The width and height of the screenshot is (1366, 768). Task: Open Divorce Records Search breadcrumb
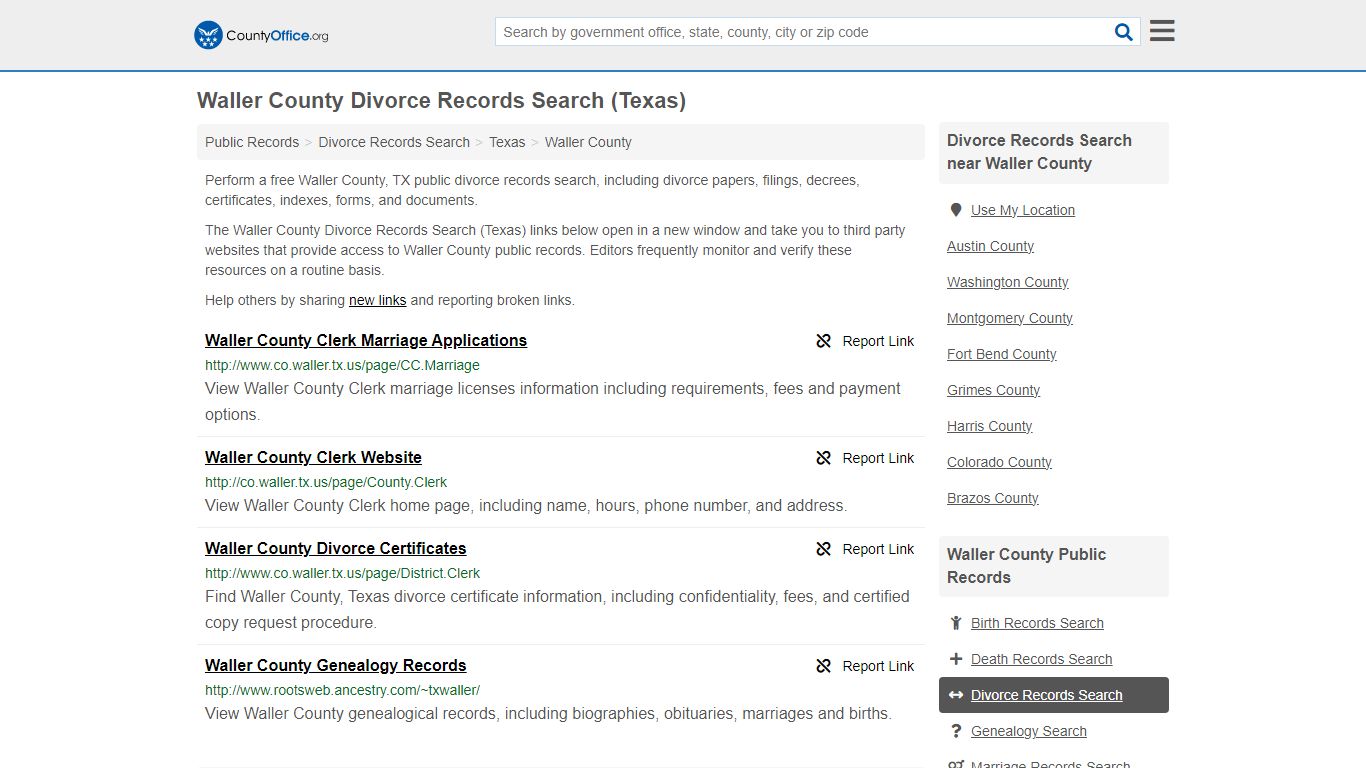point(394,142)
